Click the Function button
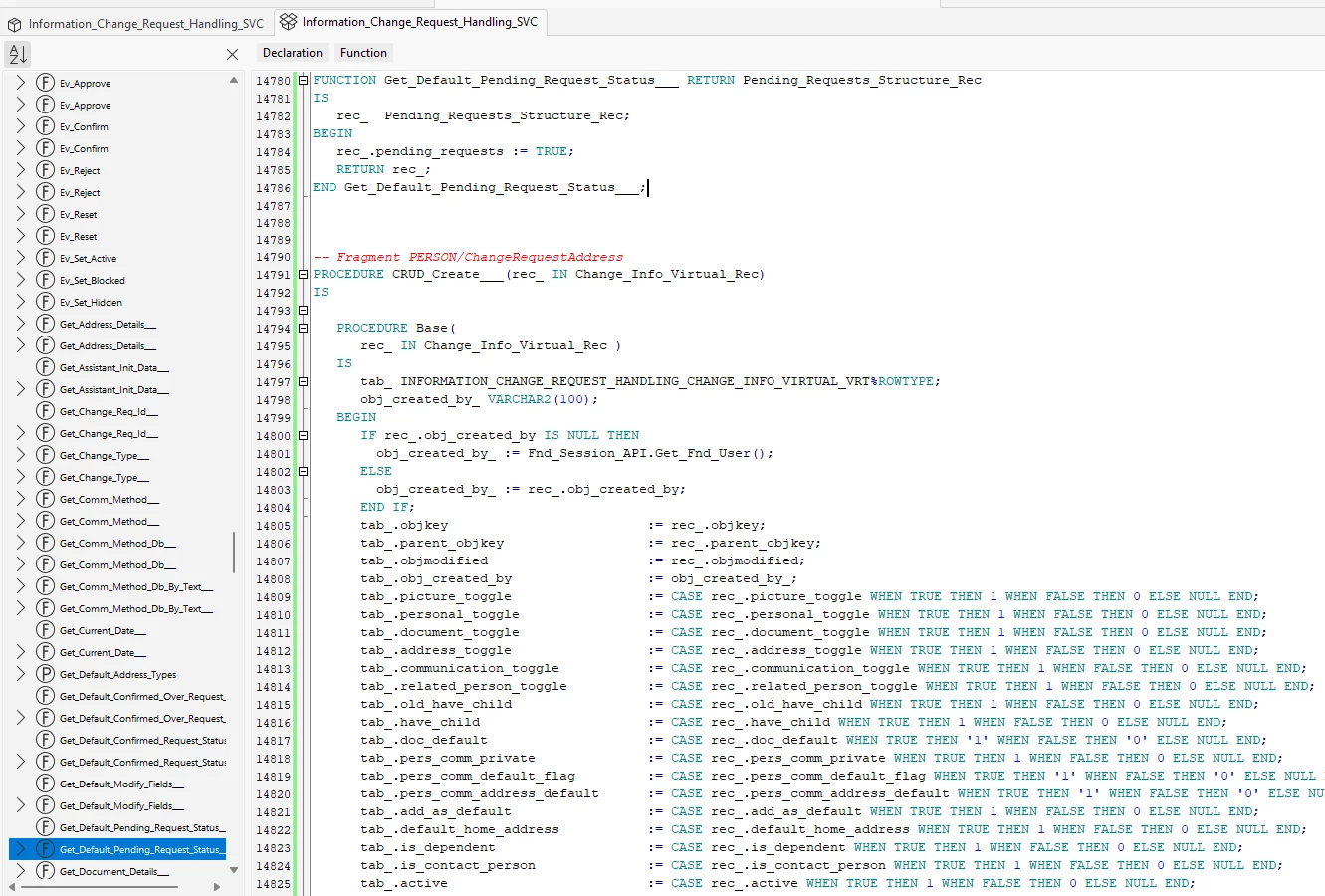1325x896 pixels. coord(363,53)
